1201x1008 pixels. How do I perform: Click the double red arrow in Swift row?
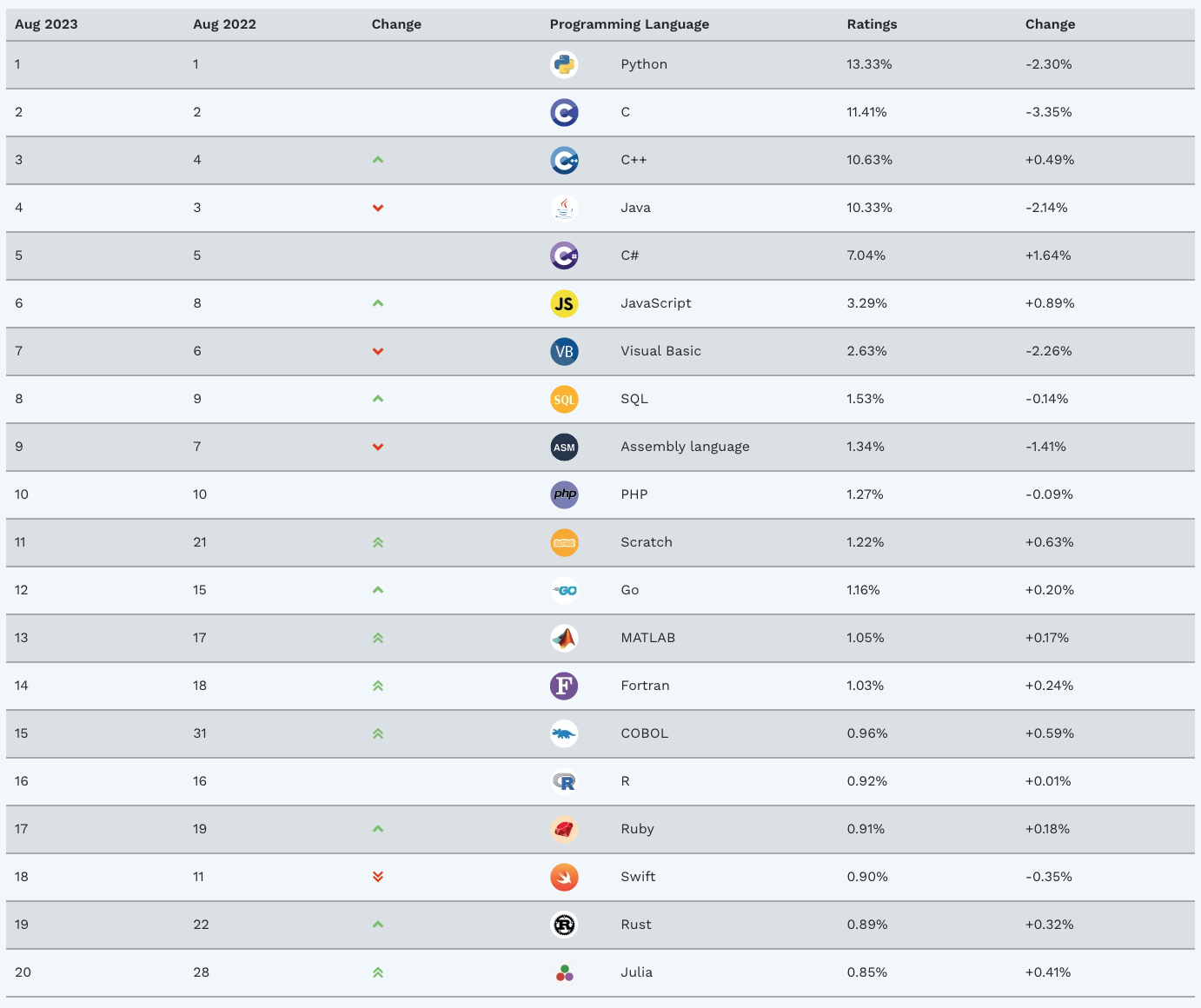(378, 877)
